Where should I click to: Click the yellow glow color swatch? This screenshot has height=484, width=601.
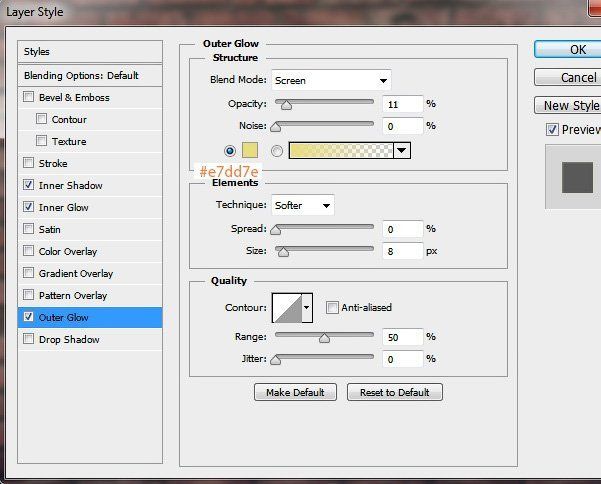click(x=250, y=150)
